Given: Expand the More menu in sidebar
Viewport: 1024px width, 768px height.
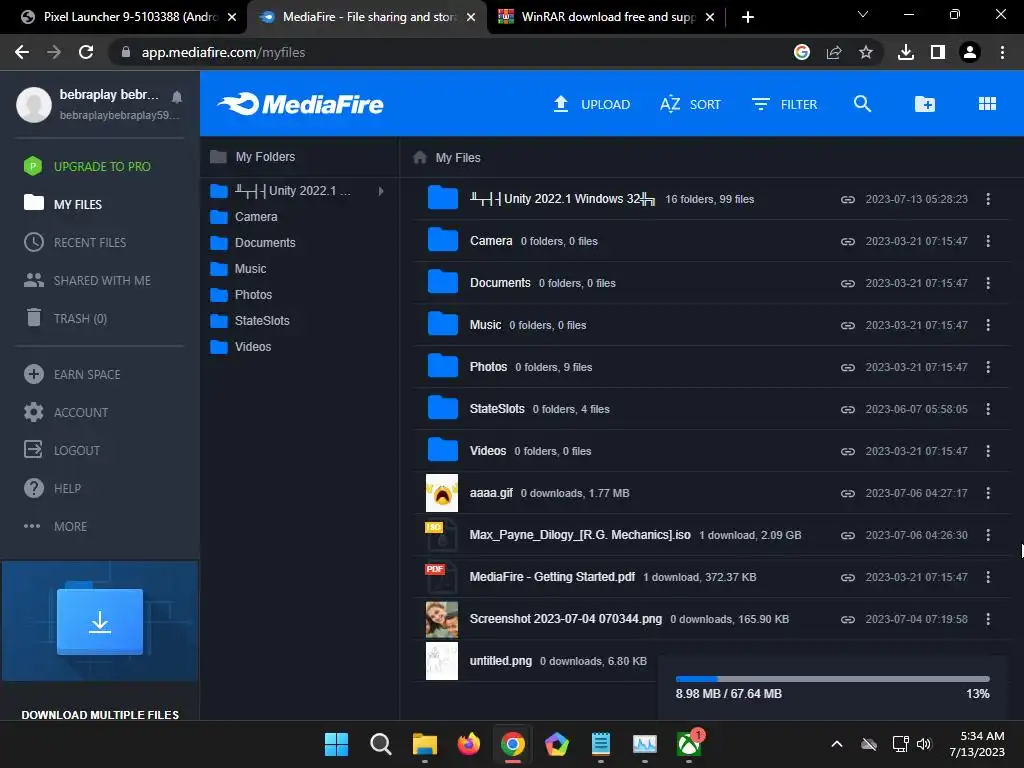Looking at the screenshot, I should 55,526.
